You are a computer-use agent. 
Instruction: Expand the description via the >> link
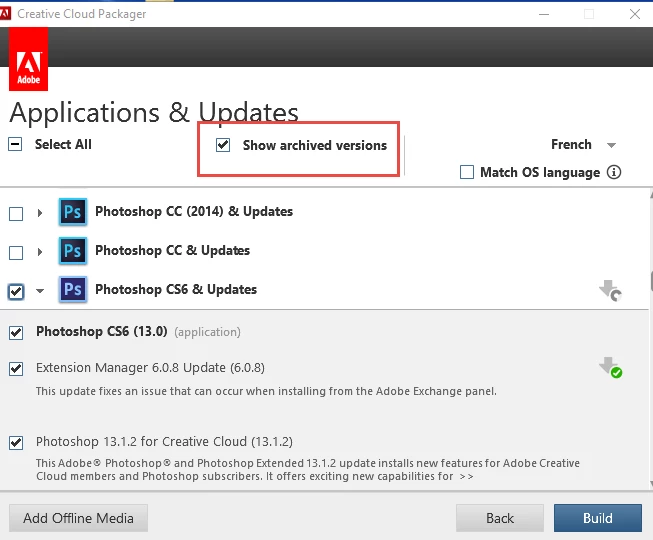coord(466,476)
